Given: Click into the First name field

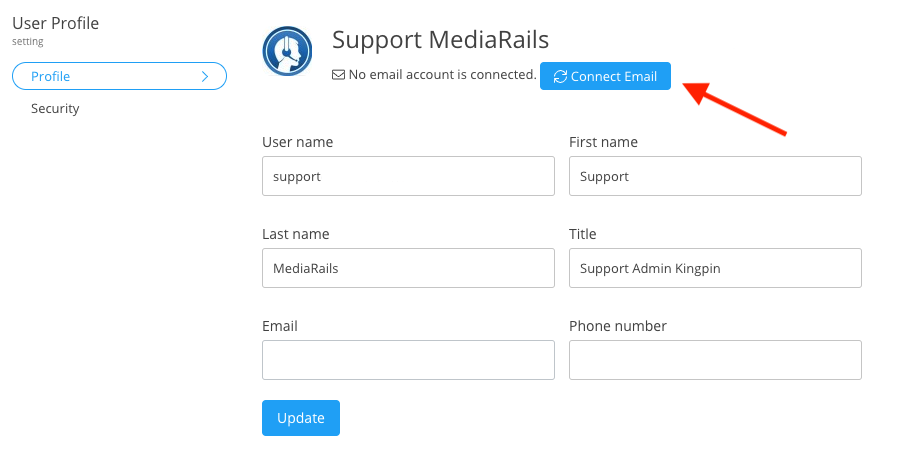Looking at the screenshot, I should (715, 176).
